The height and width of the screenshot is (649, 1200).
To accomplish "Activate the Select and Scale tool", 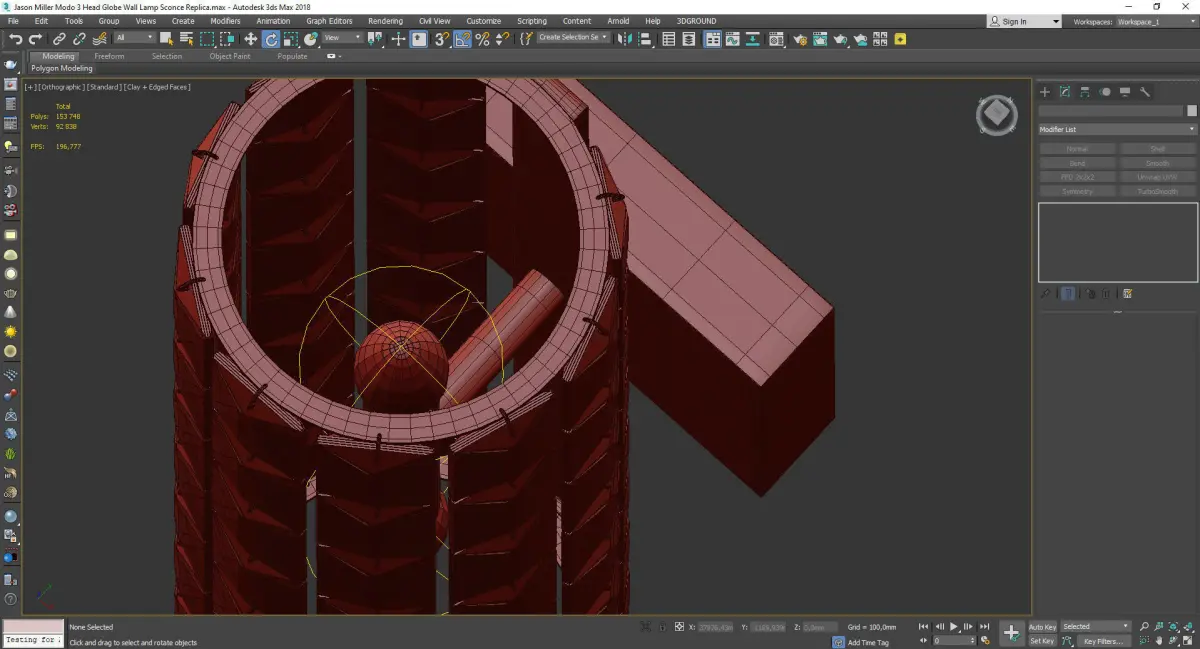I will [290, 39].
